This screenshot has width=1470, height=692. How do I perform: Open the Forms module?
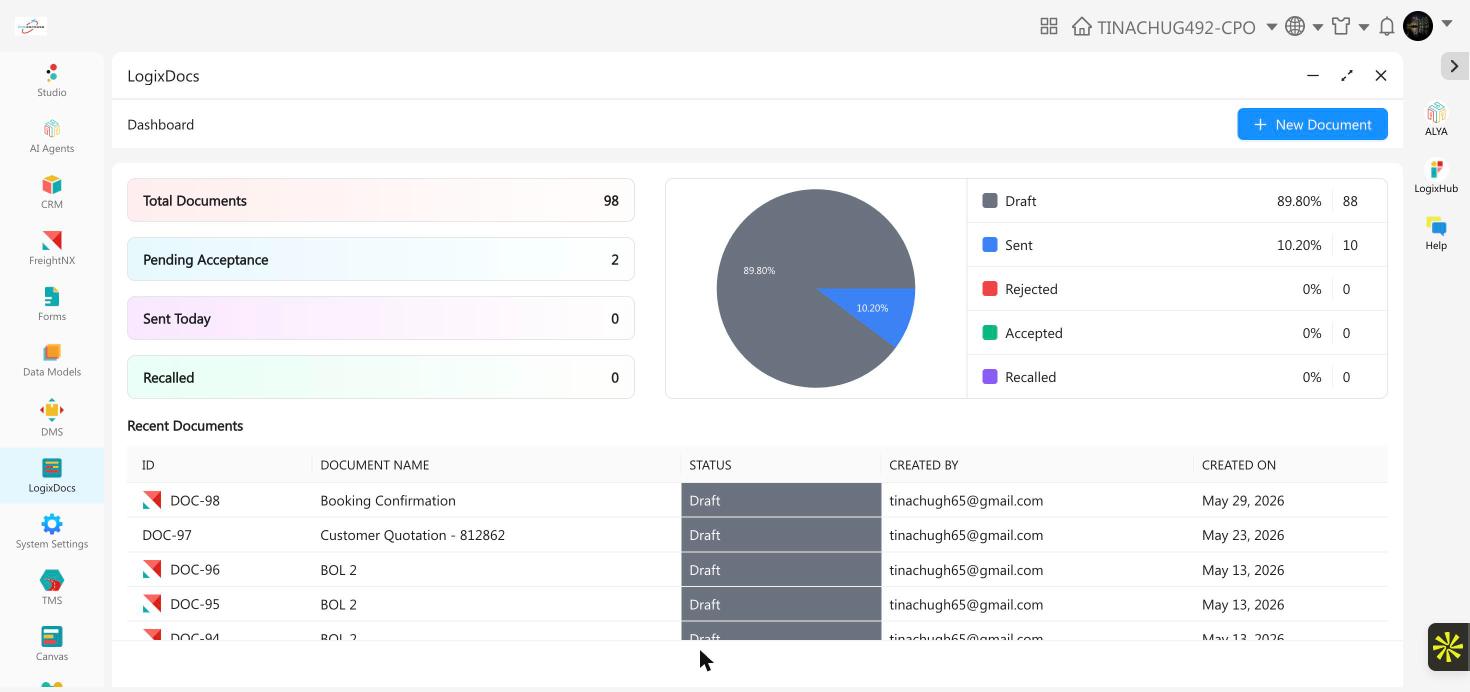point(52,304)
